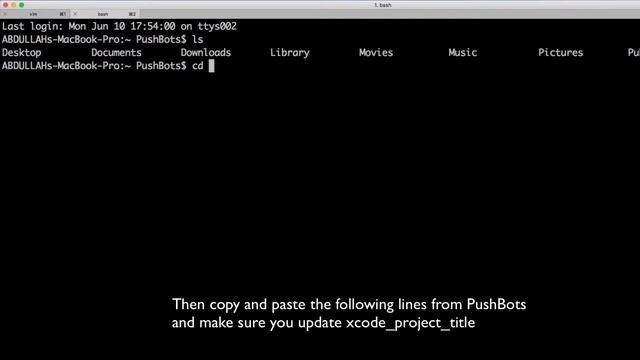Click the yellow minimize window button

pos(13,5)
